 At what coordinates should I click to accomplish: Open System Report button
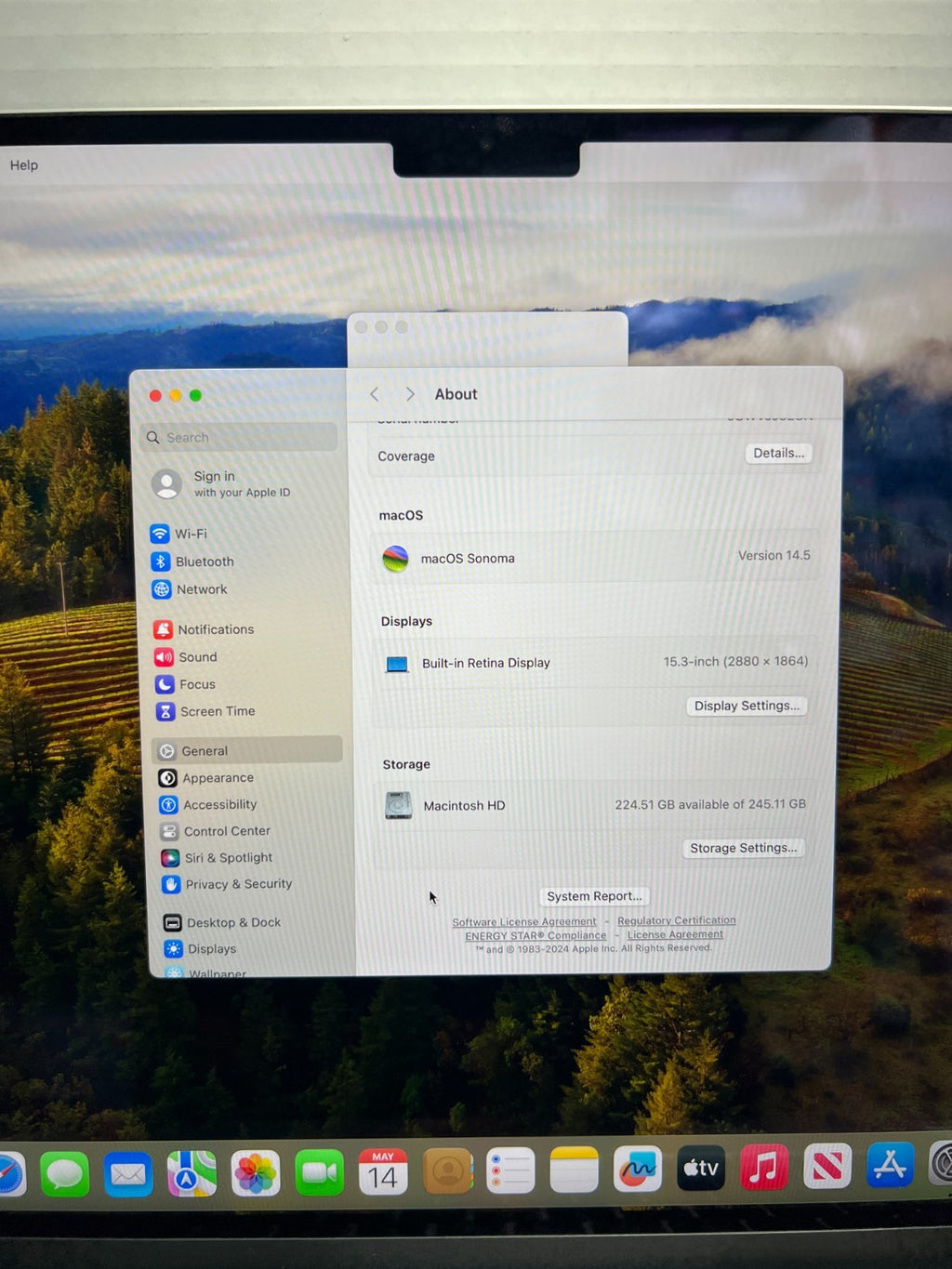(x=594, y=896)
